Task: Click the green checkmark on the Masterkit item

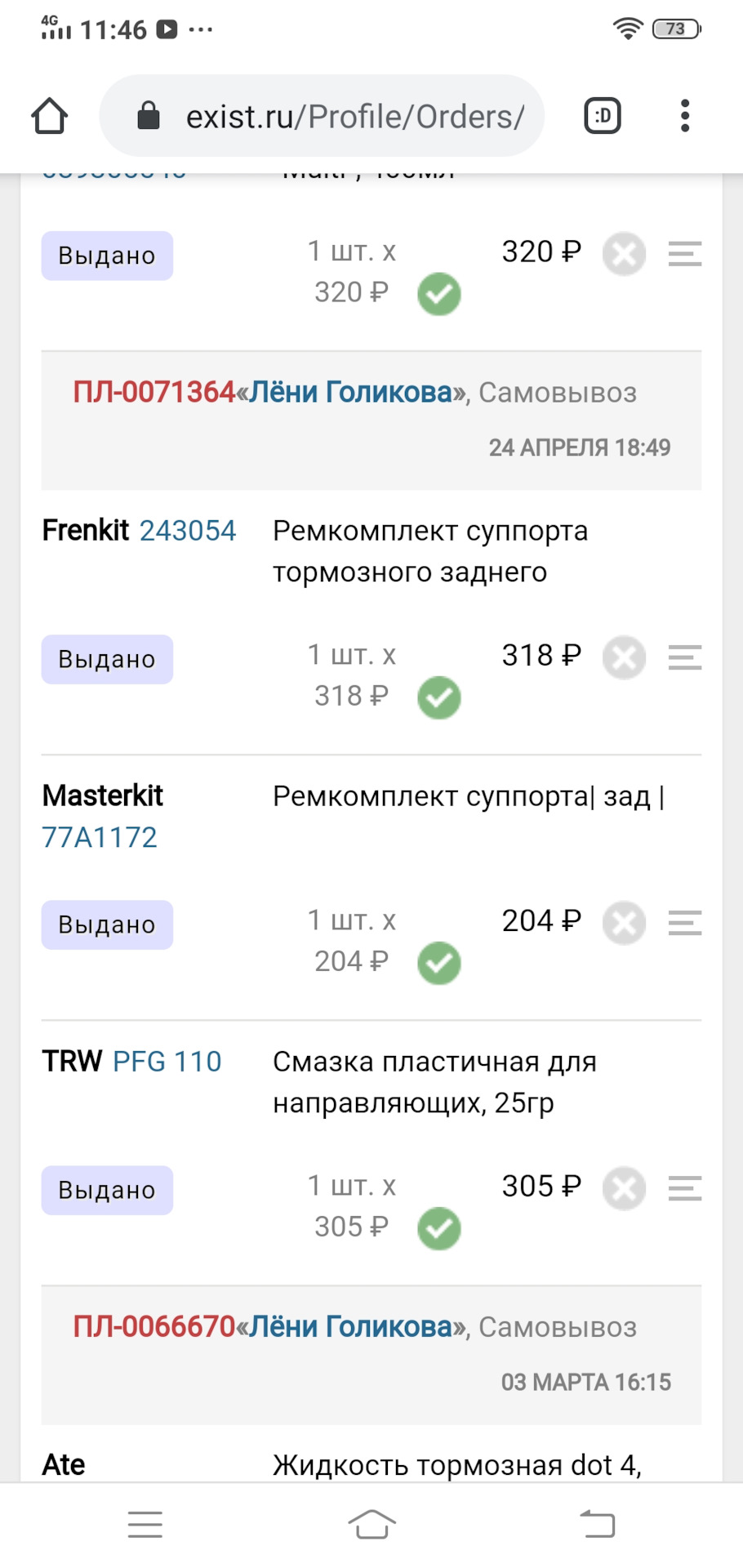Action: tap(438, 964)
